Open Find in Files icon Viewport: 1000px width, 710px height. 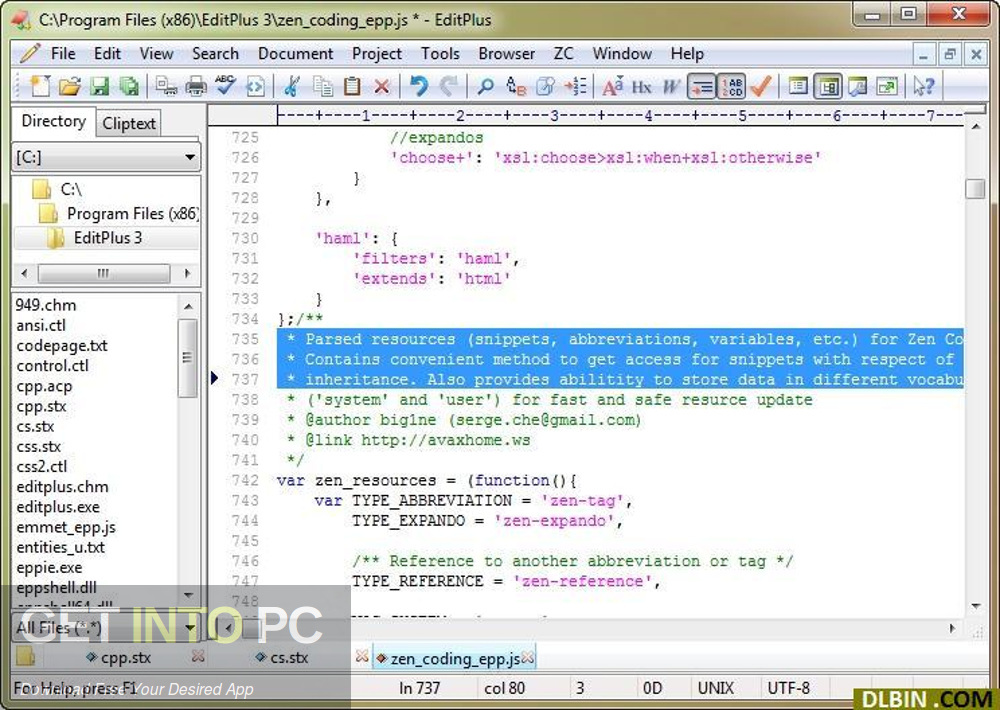click(545, 86)
